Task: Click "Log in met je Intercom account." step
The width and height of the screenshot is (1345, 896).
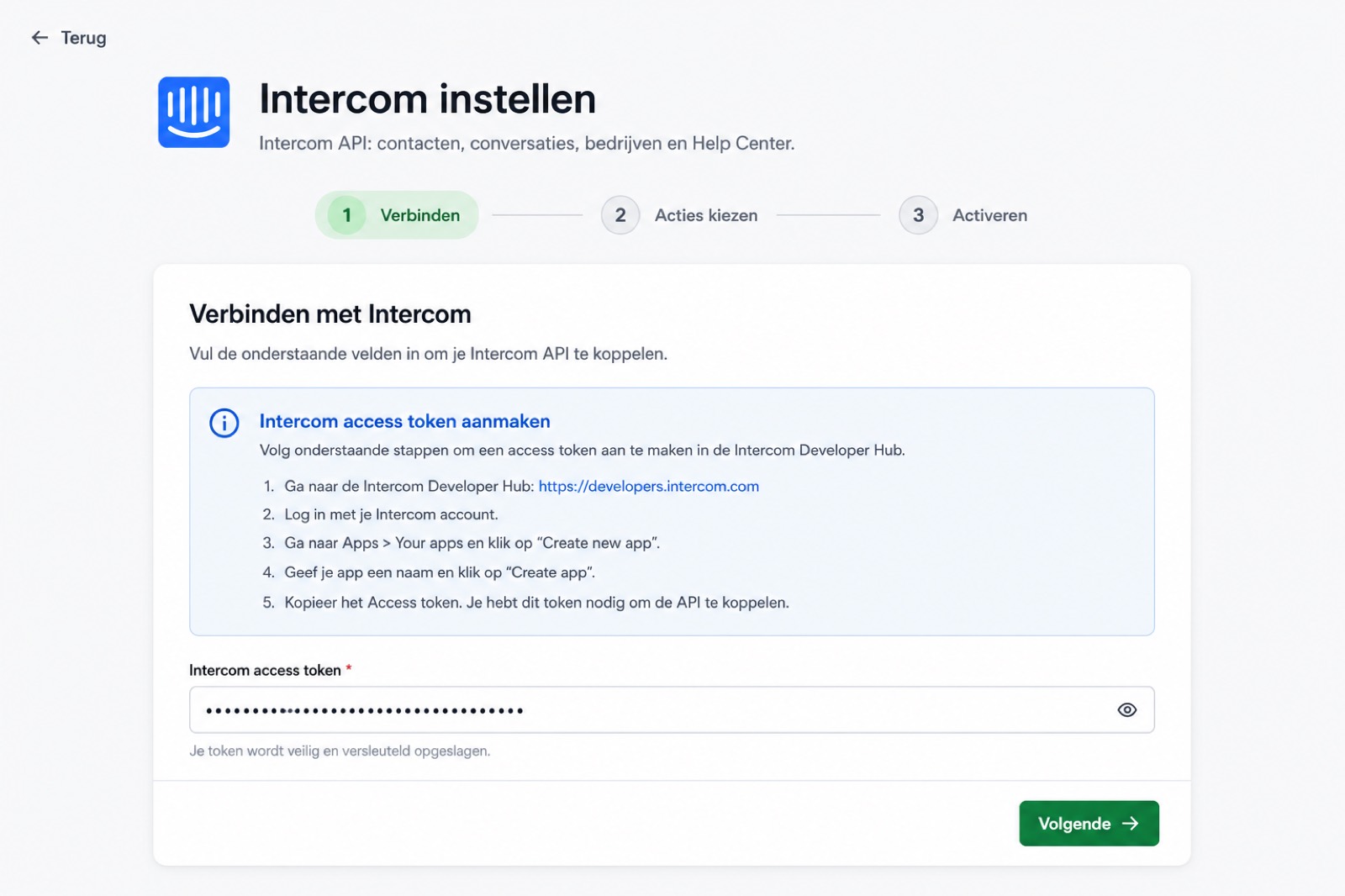Action: pos(391,514)
